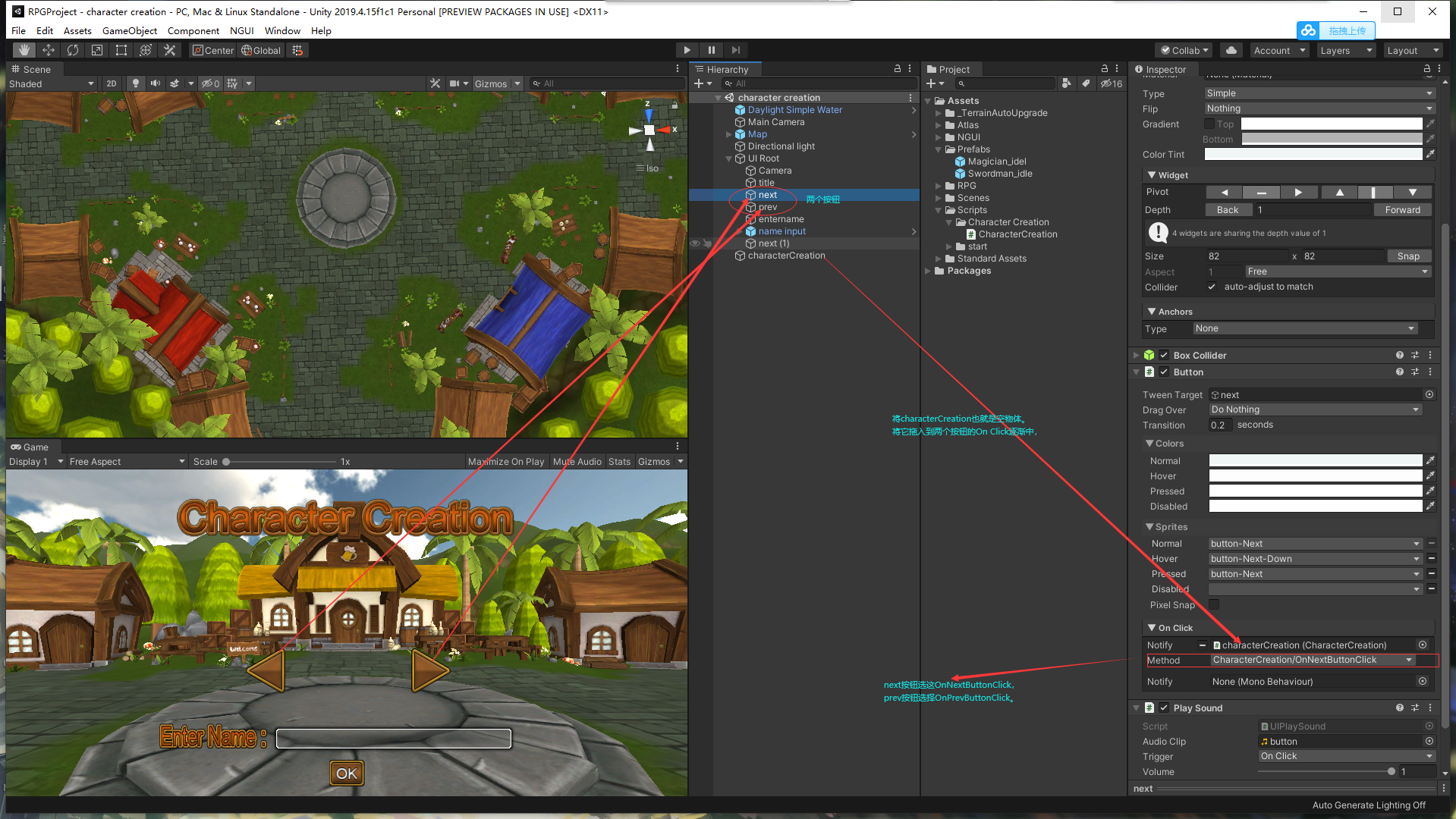Enable Maximize On Play in the Game view
The height and width of the screenshot is (819, 1456).
(x=506, y=461)
